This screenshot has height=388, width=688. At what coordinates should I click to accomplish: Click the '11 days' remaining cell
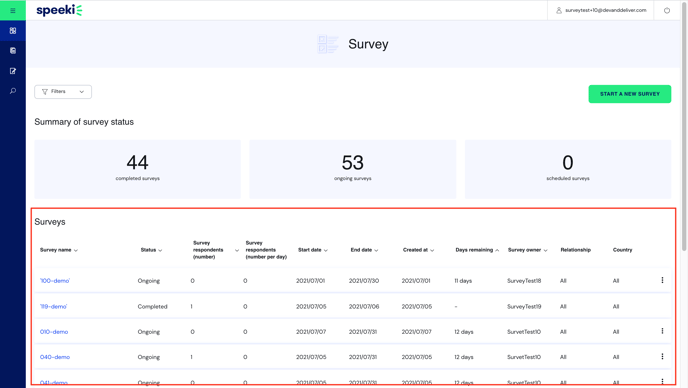click(463, 280)
